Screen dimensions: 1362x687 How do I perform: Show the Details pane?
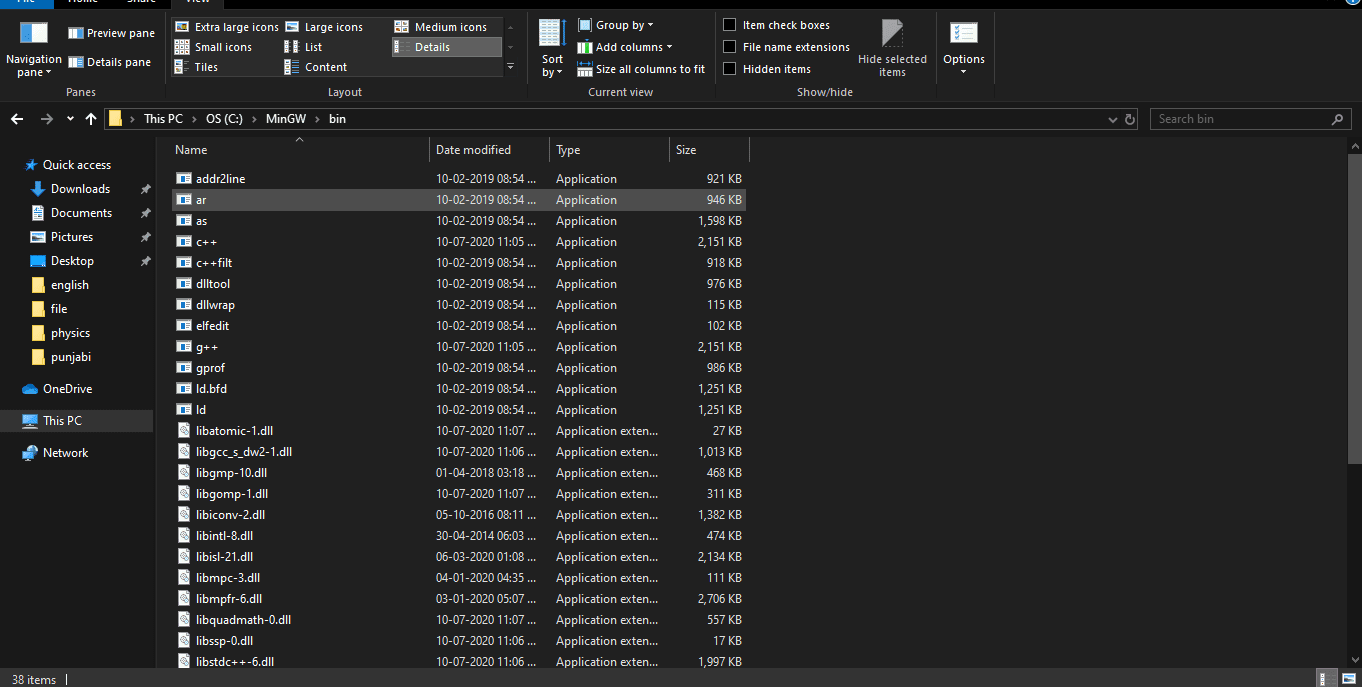pos(110,61)
